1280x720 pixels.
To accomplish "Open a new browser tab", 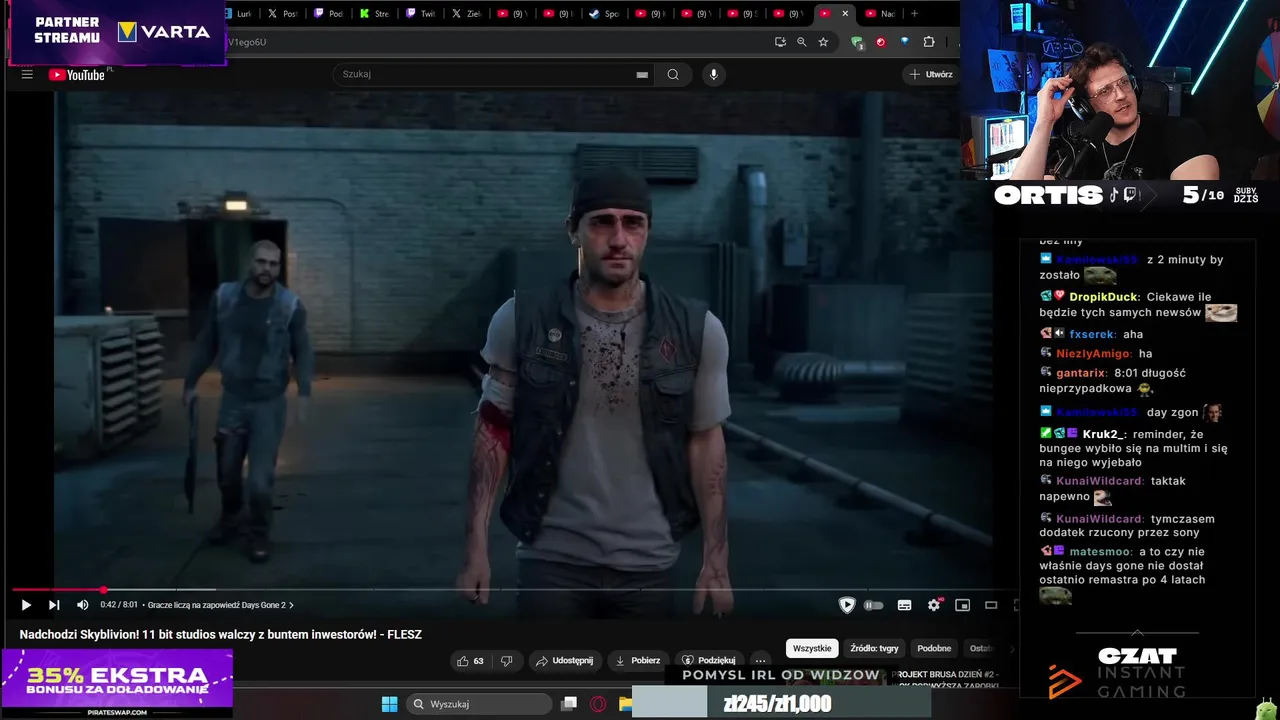I will tap(914, 14).
